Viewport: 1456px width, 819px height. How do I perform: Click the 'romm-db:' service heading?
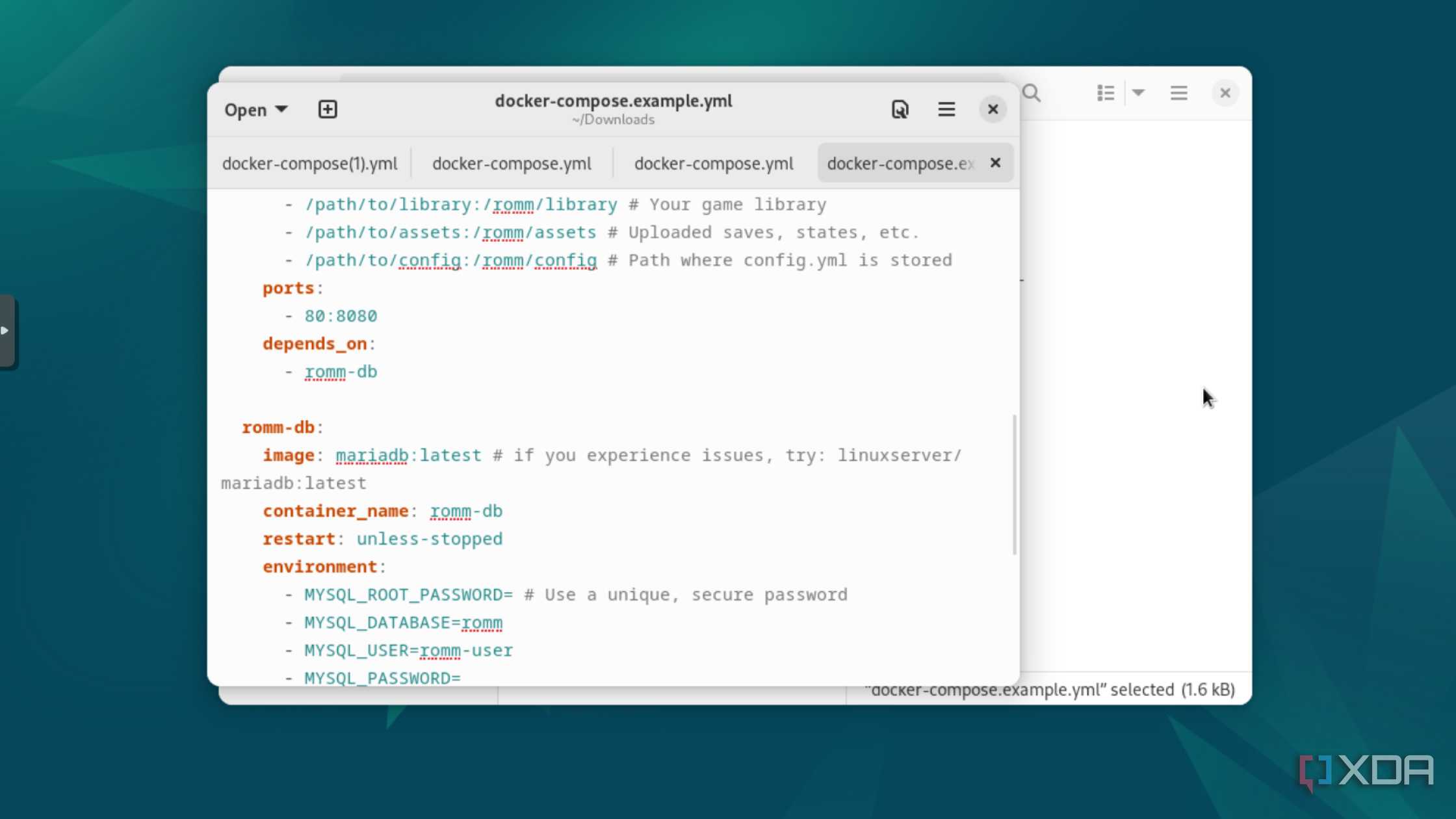coord(282,427)
